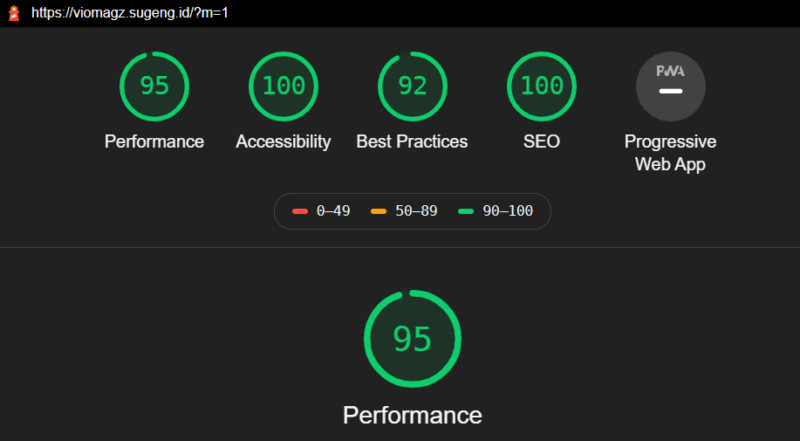Click the 0–49 score range text

click(x=333, y=212)
